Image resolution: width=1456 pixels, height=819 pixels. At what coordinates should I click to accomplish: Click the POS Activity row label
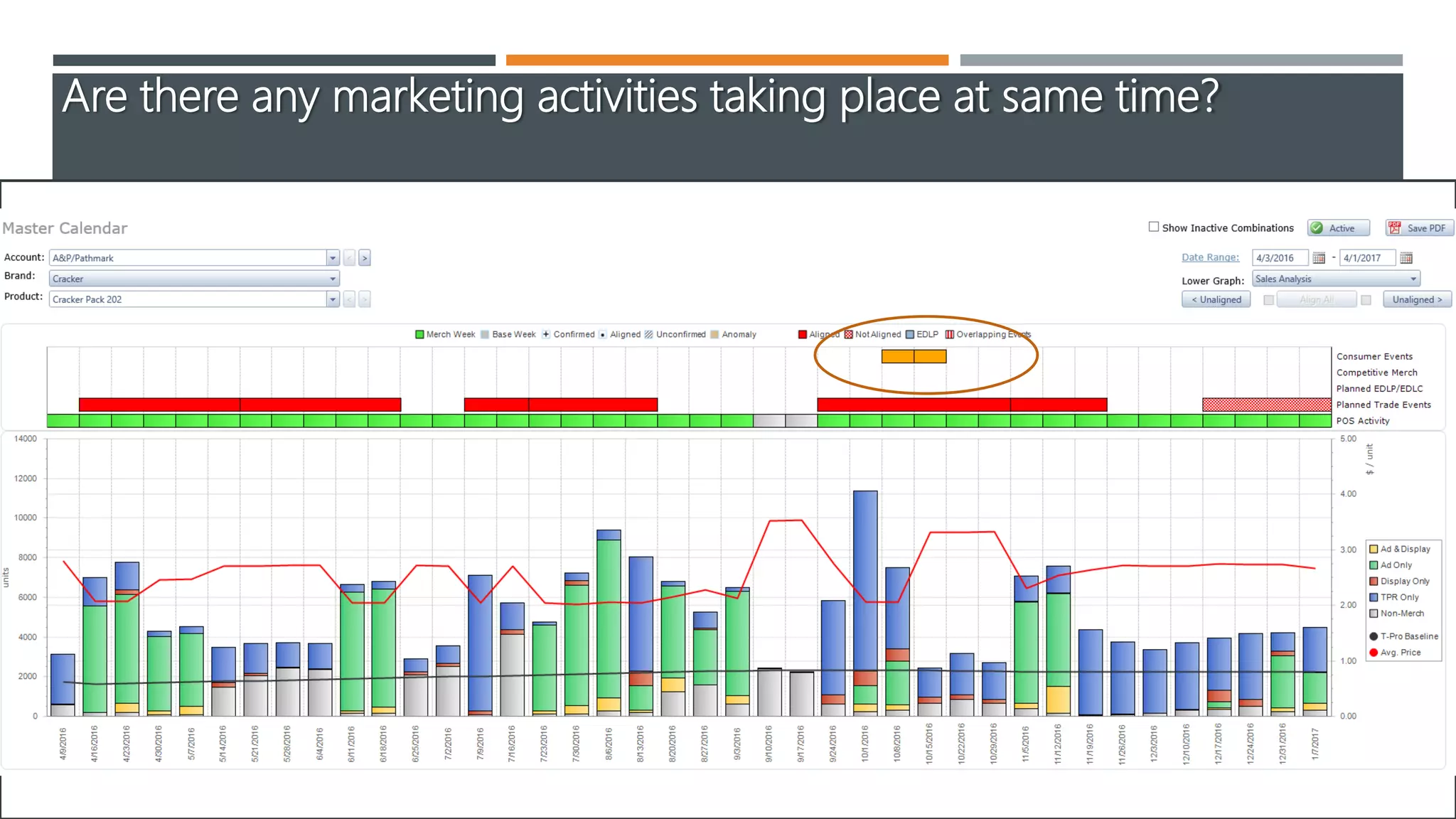click(x=1363, y=421)
